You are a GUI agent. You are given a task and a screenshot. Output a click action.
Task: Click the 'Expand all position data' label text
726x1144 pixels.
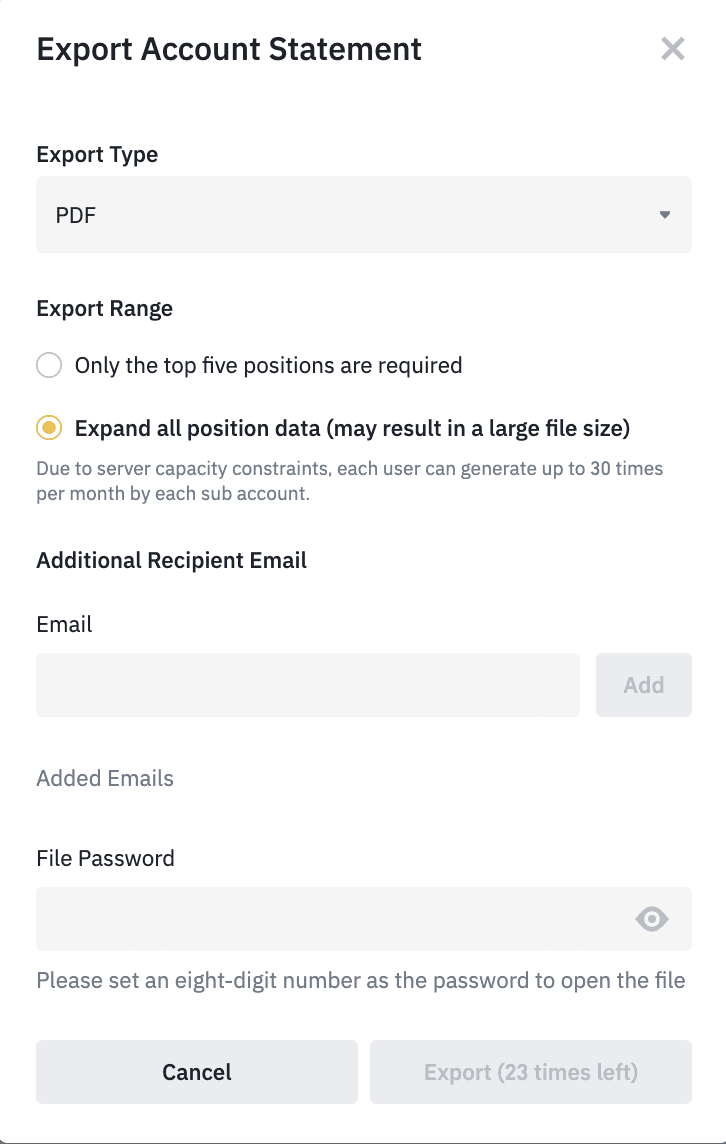(x=352, y=428)
